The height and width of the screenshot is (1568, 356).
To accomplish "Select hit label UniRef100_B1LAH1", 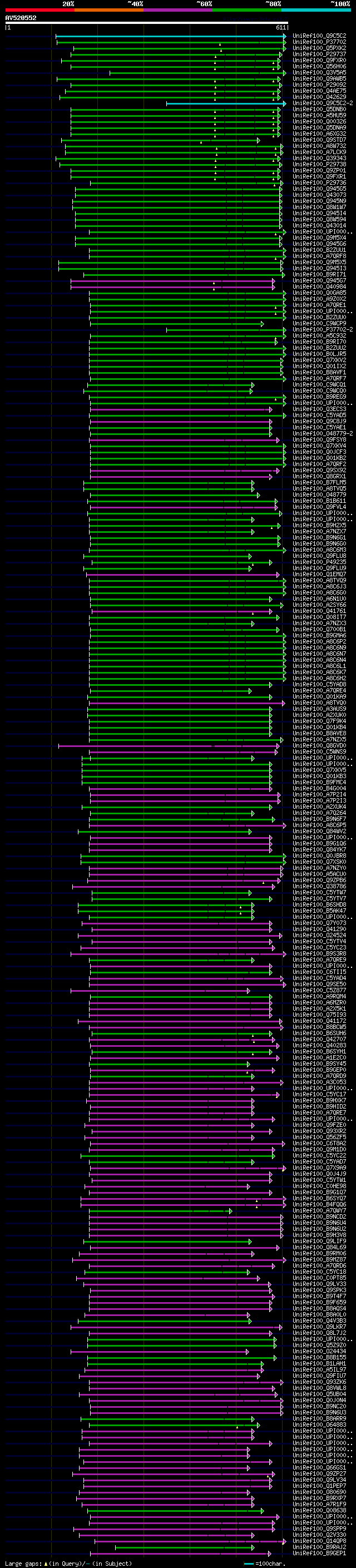I will (319, 1364).
